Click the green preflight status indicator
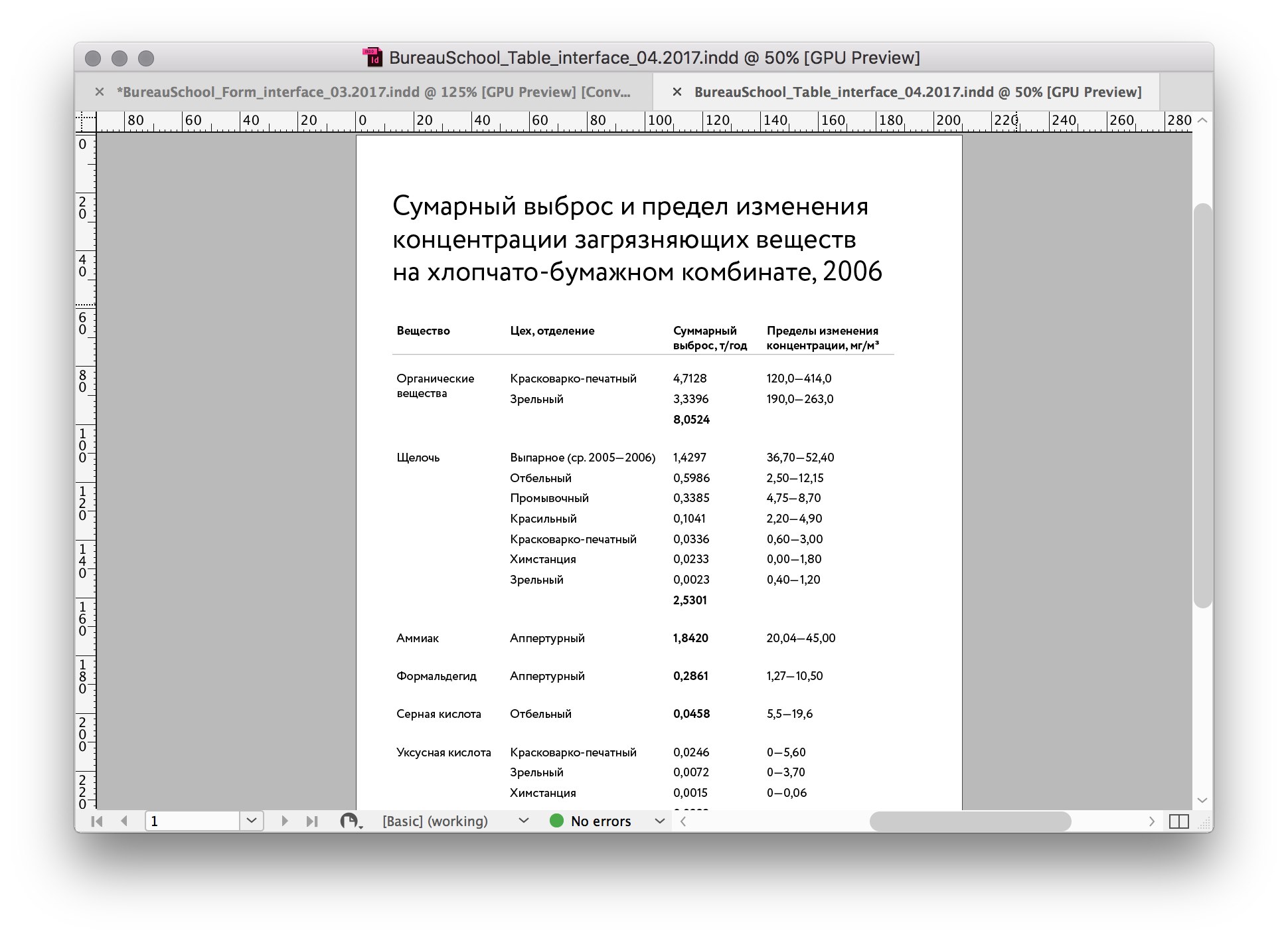 pos(557,821)
